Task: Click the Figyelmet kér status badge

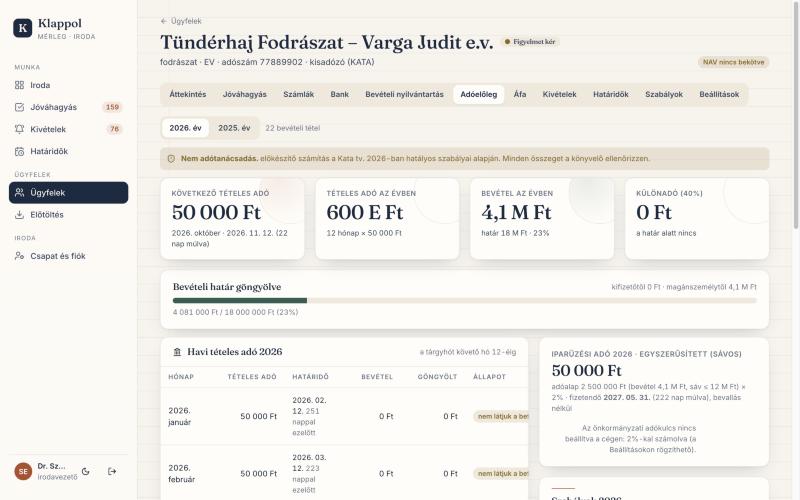Action: click(x=530, y=42)
